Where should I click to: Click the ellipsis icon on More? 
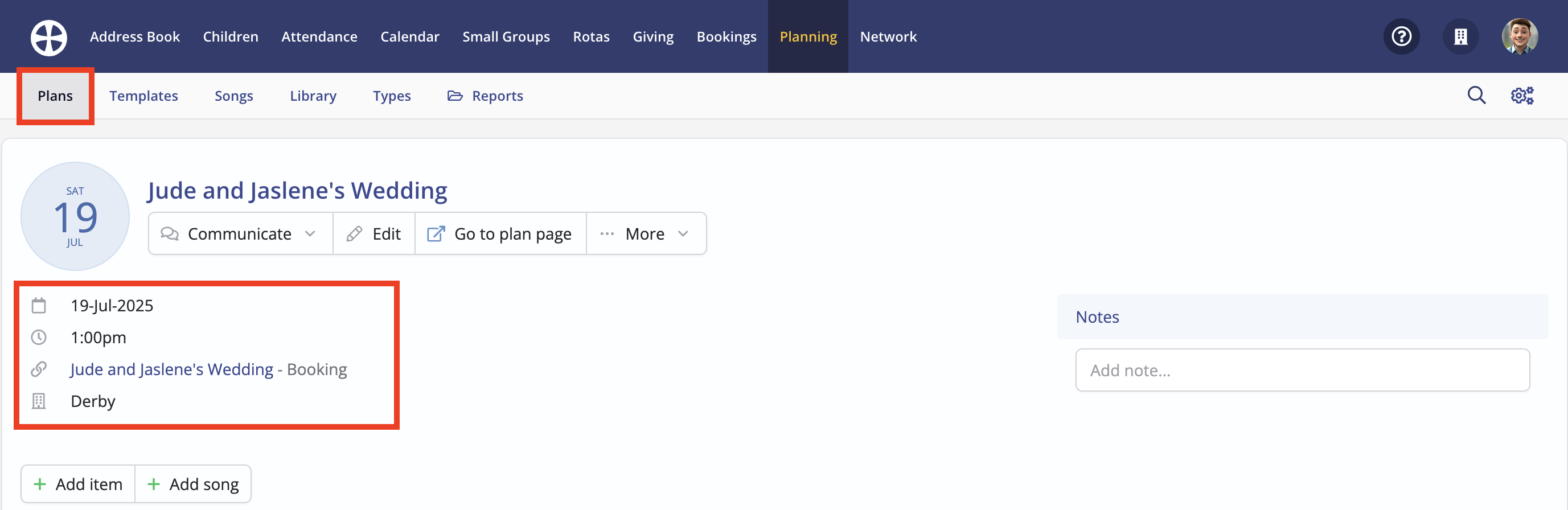[607, 234]
